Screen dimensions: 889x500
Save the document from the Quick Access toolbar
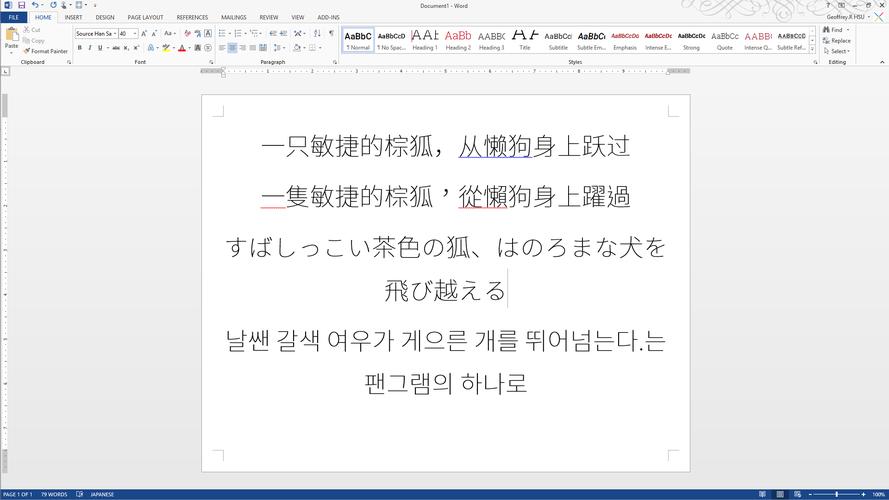[x=22, y=5]
